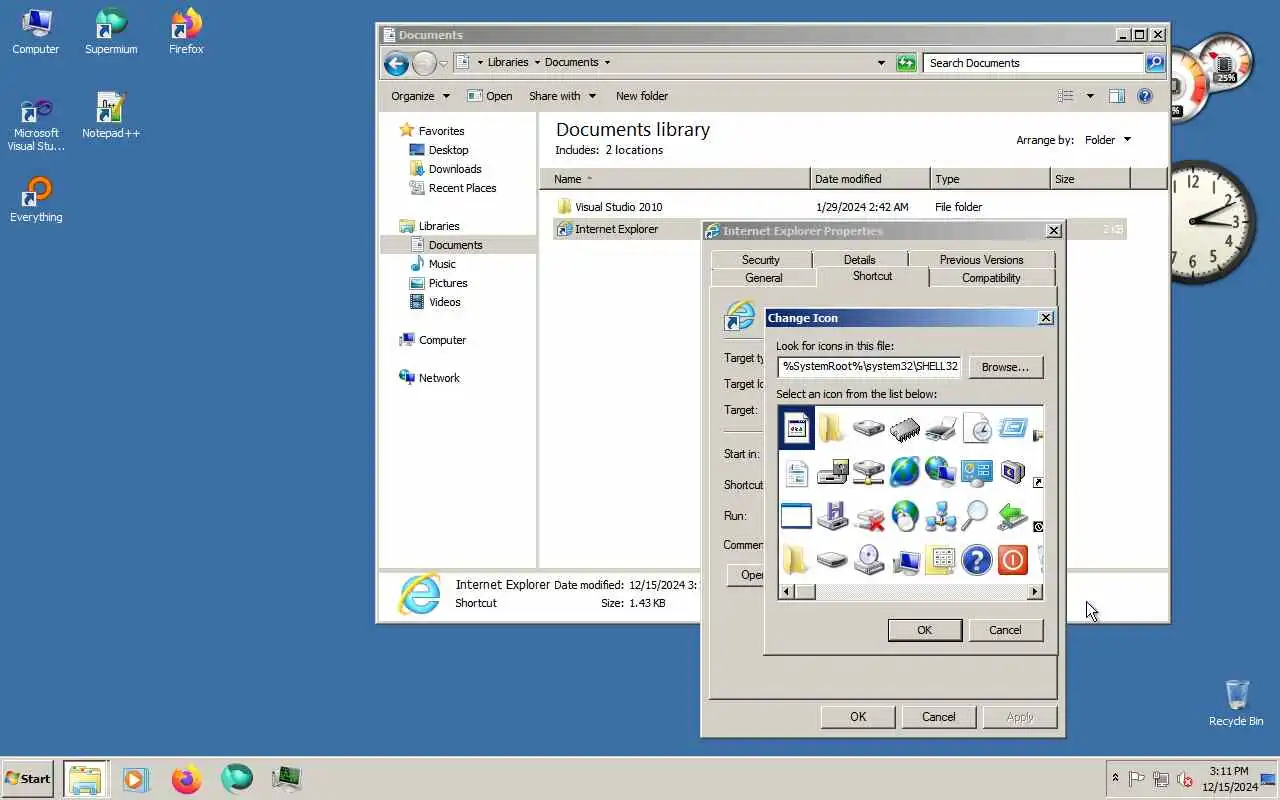
Task: Click the icon list left scroll arrow
Action: tap(786, 592)
